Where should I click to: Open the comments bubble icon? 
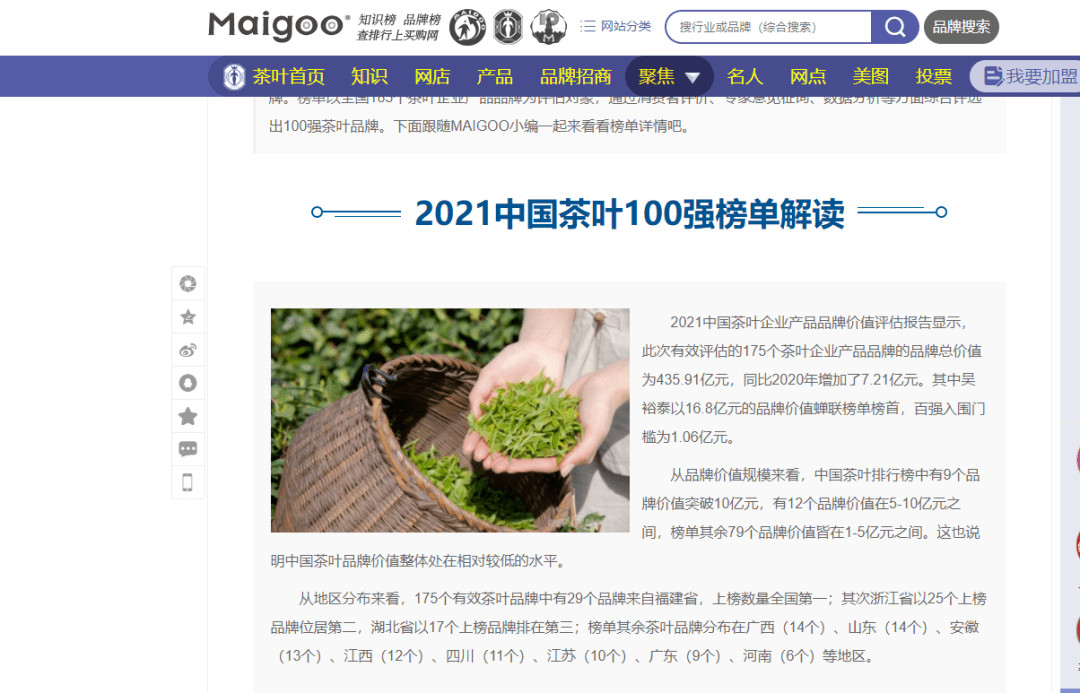pyautogui.click(x=188, y=448)
